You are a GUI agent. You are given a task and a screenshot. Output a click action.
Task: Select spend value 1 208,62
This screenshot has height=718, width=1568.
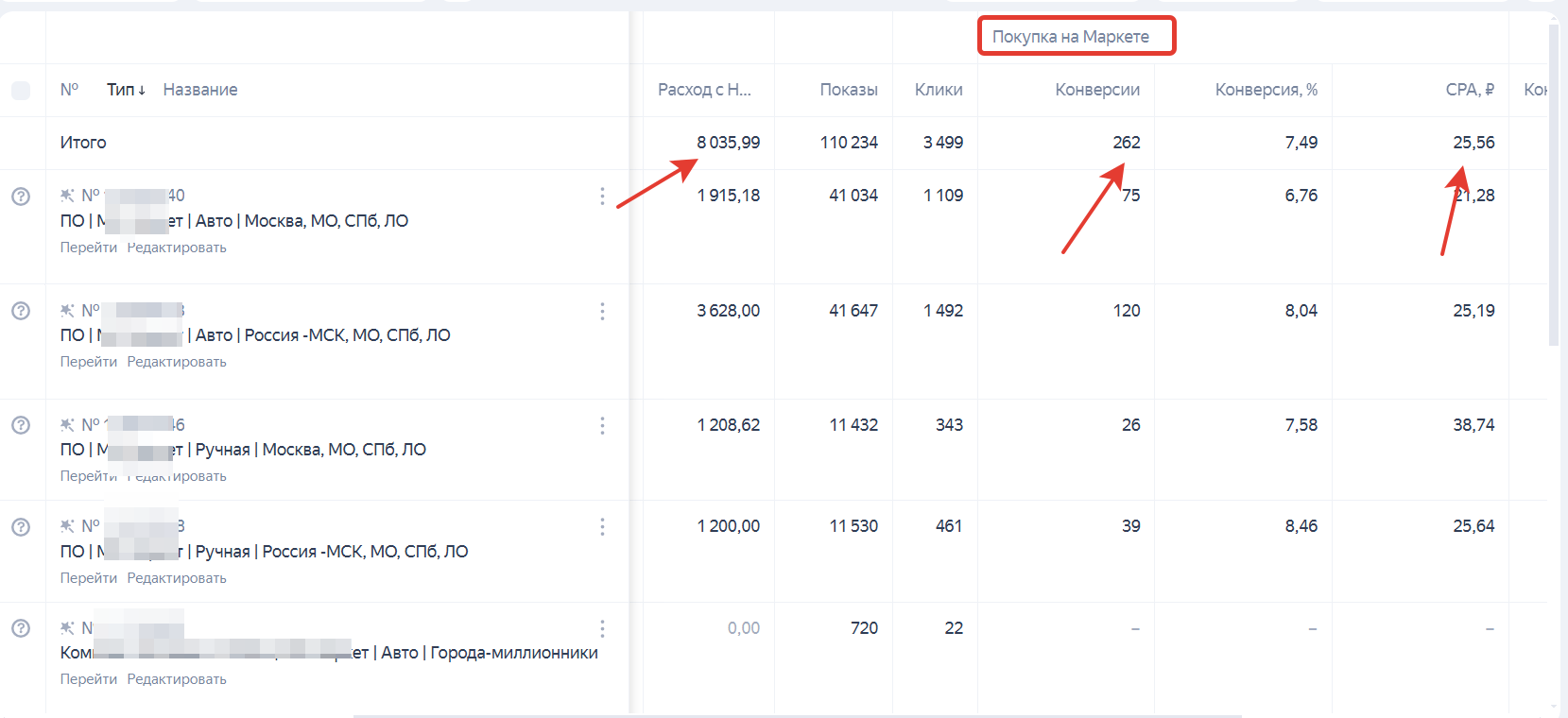pos(729,425)
